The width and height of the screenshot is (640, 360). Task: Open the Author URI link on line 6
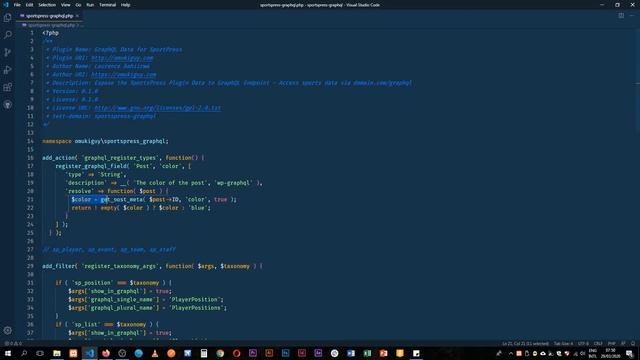tap(124, 75)
